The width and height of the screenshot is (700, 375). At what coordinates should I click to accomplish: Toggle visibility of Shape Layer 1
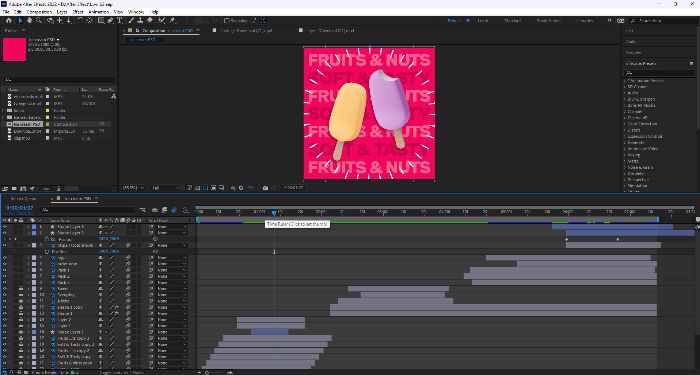tap(4, 332)
